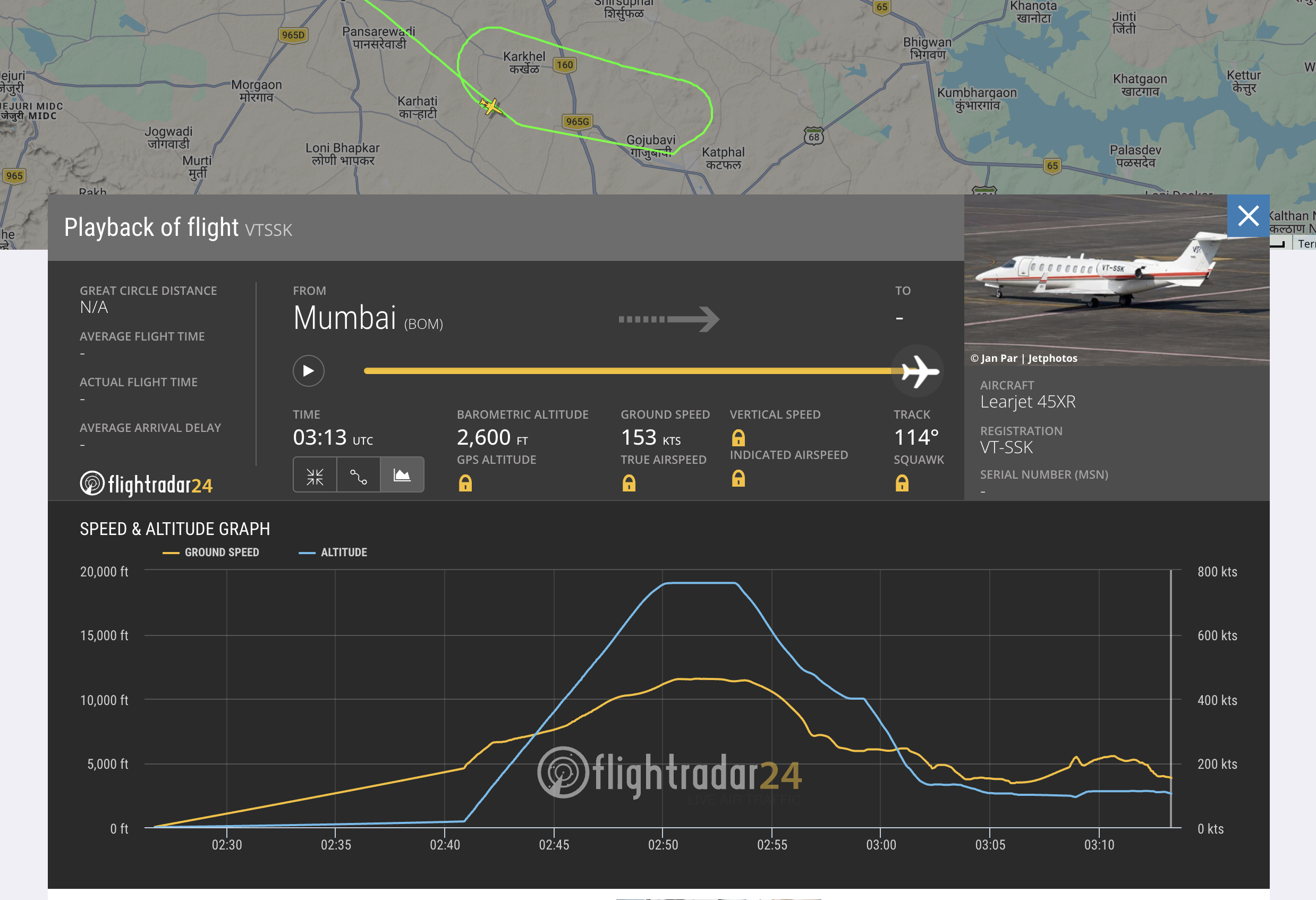1316x900 pixels.
Task: Click the Flightradar24 logo in the info panel
Action: pyautogui.click(x=146, y=484)
